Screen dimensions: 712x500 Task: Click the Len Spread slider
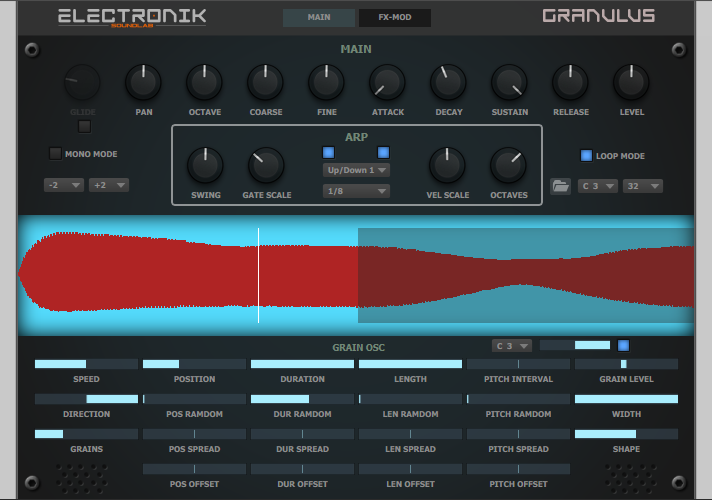tap(410, 434)
